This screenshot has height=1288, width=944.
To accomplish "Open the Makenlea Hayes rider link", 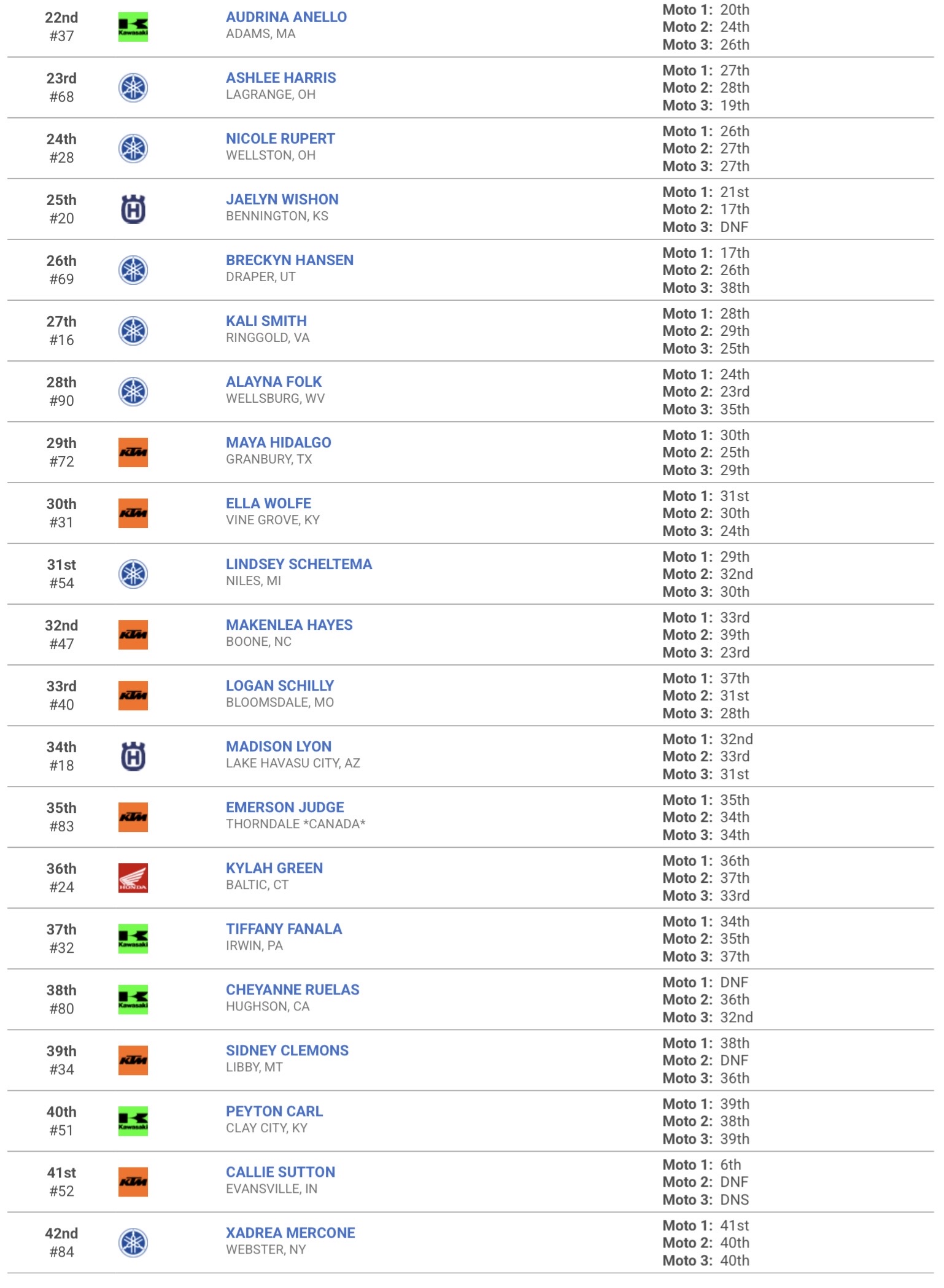I will click(289, 625).
